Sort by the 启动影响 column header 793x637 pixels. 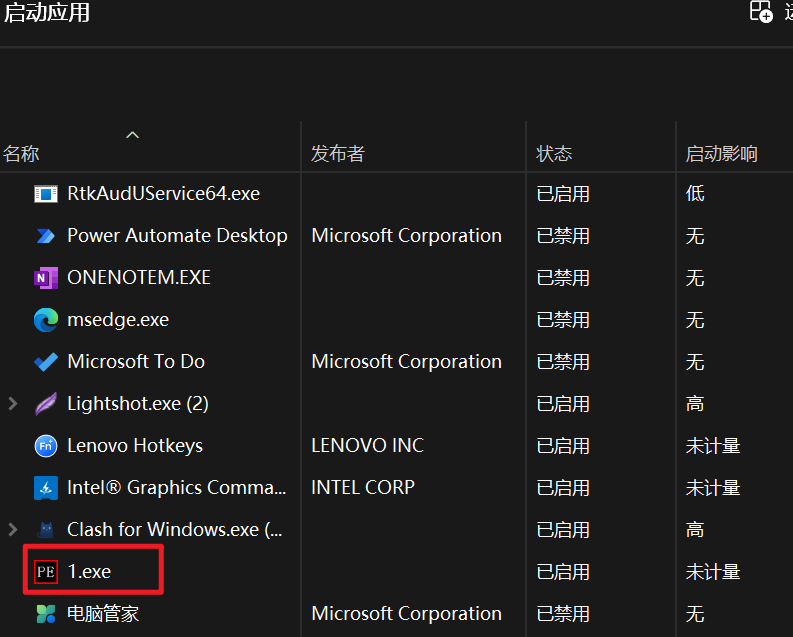721,154
